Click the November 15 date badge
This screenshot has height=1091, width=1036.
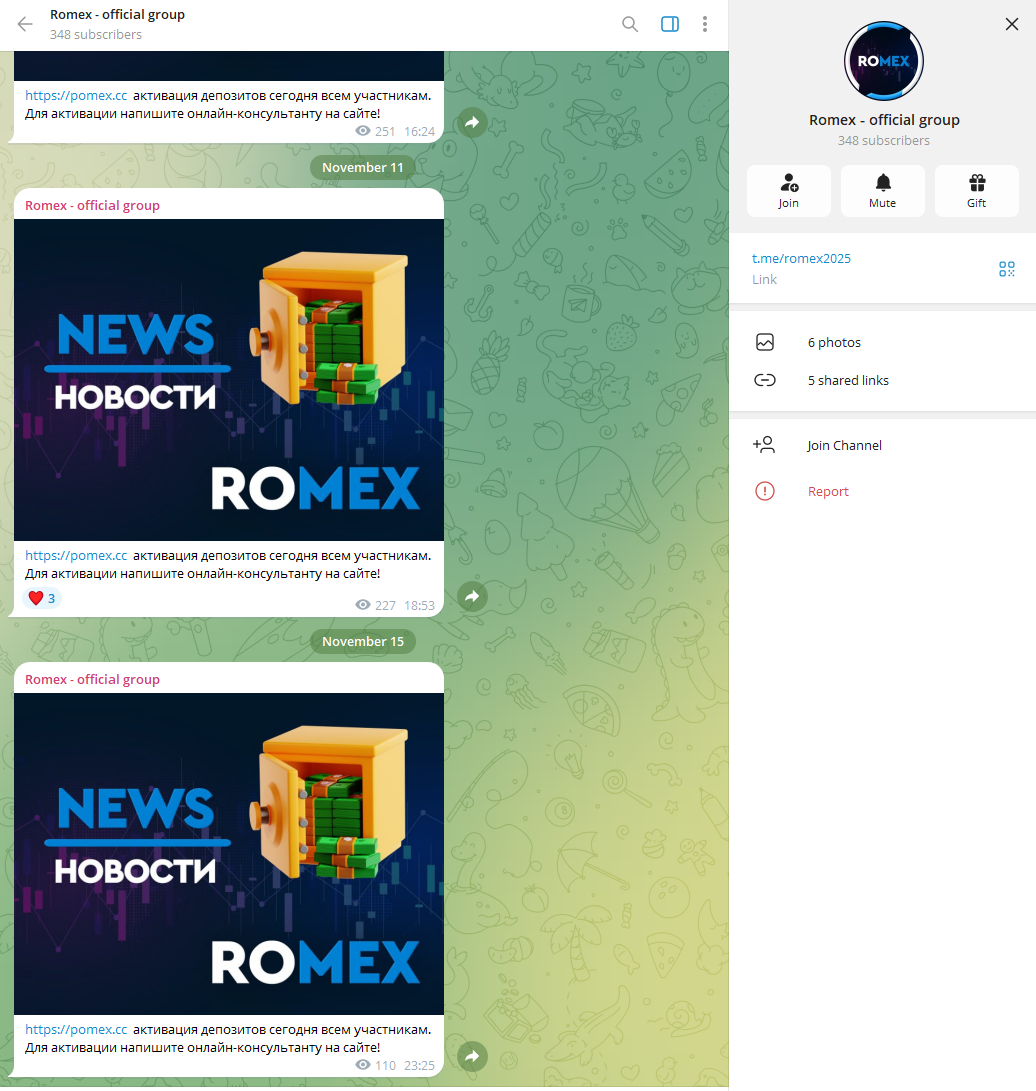point(362,641)
